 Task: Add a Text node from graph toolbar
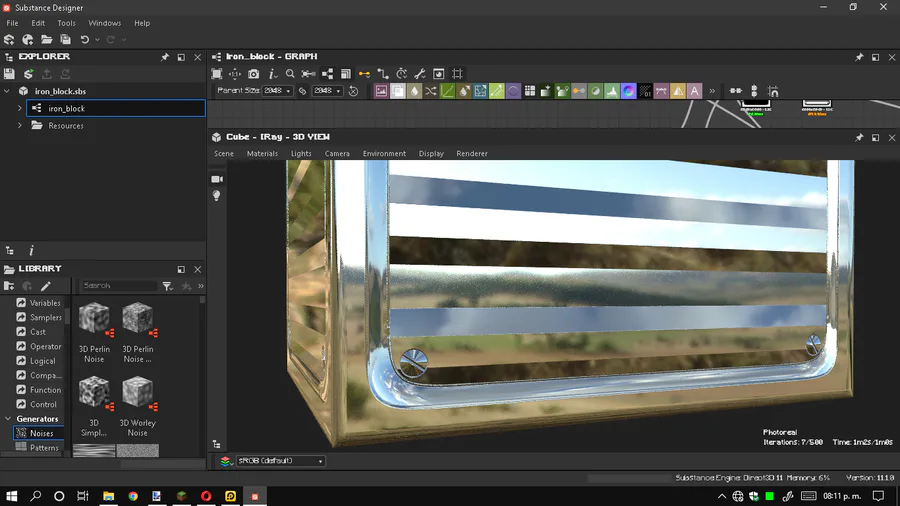[694, 91]
